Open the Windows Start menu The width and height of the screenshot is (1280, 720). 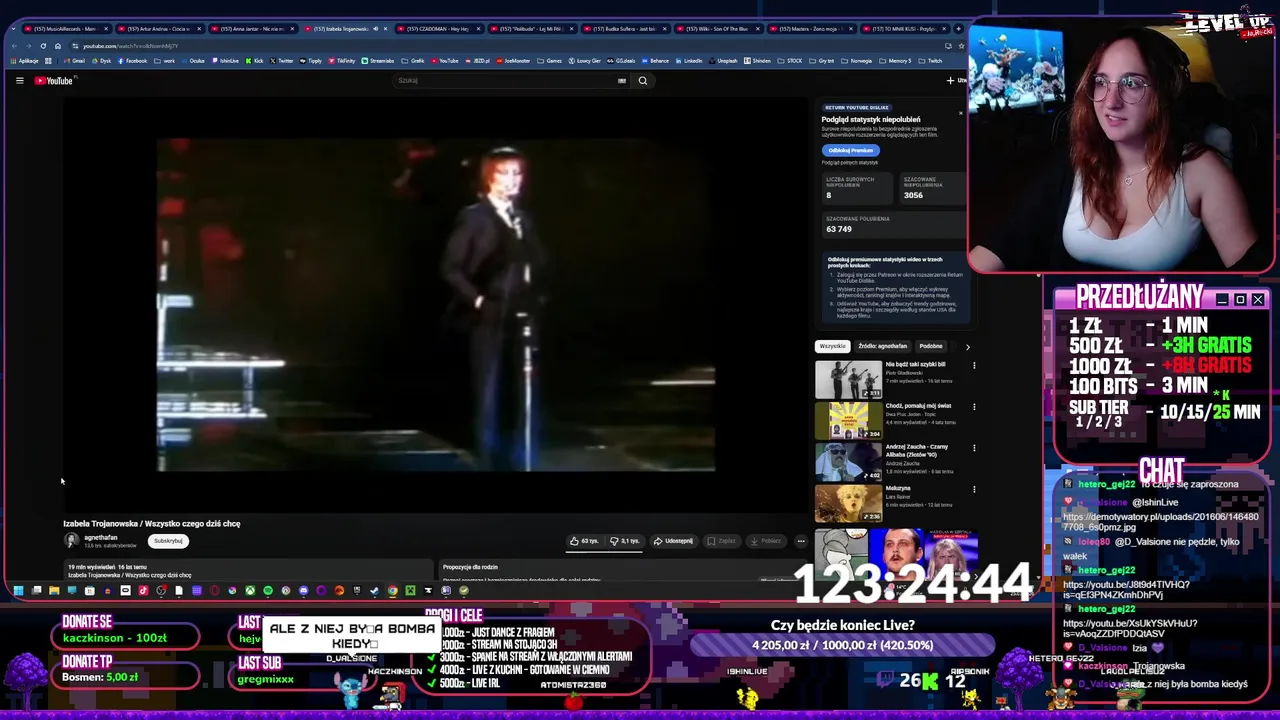18,591
